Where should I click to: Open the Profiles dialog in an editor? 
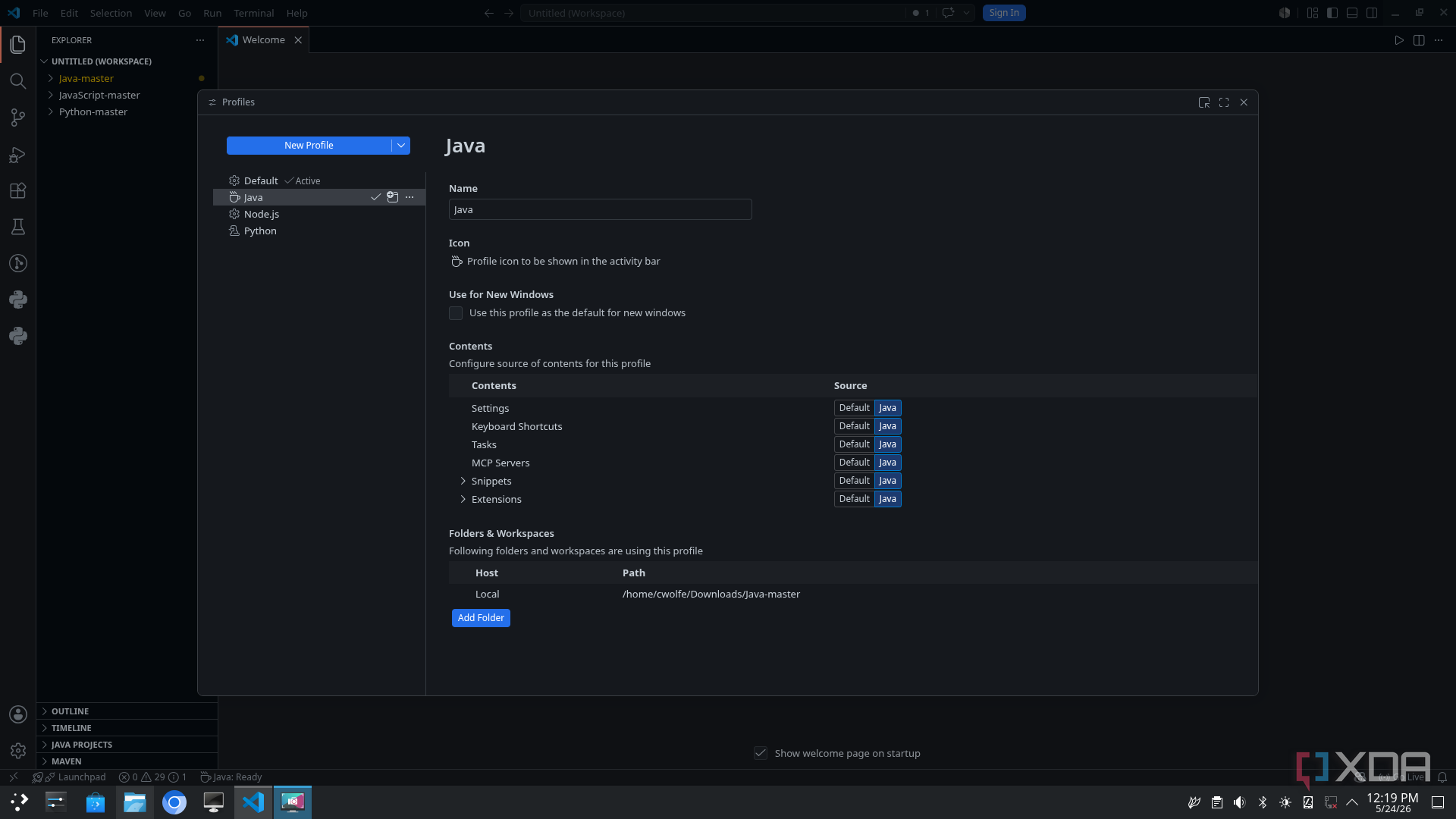(1204, 102)
